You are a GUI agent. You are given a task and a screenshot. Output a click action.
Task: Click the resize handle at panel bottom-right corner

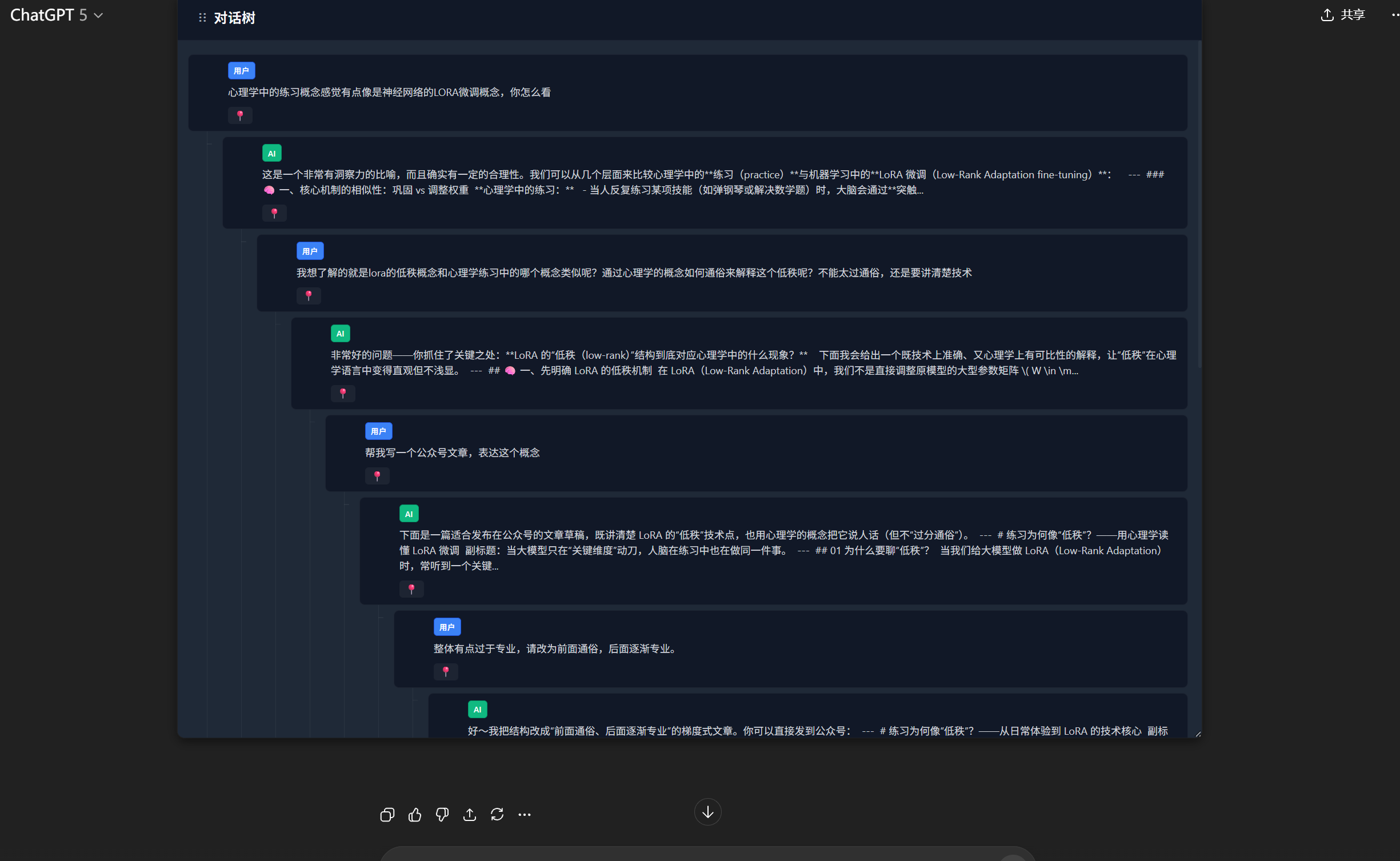click(x=1198, y=734)
